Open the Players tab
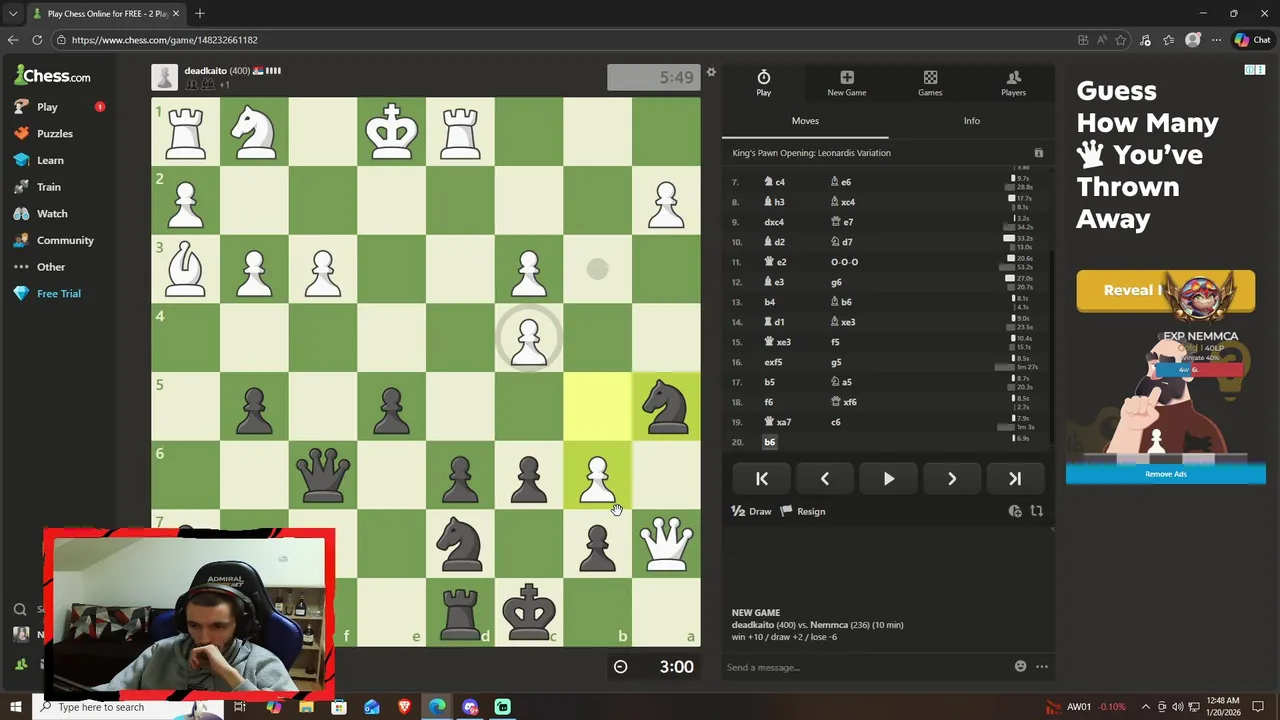 point(1013,84)
